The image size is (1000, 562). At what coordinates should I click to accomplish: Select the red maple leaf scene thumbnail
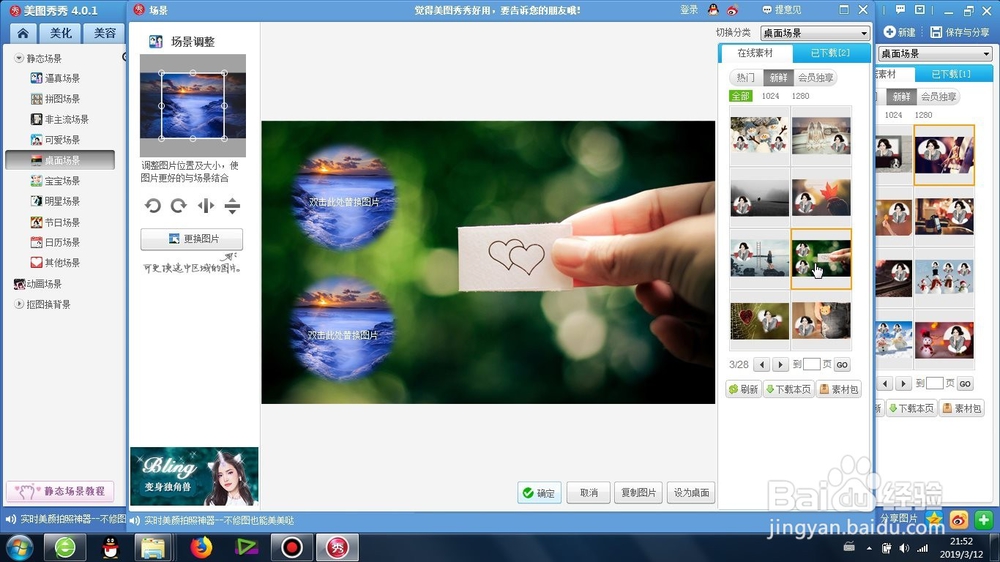[x=821, y=197]
